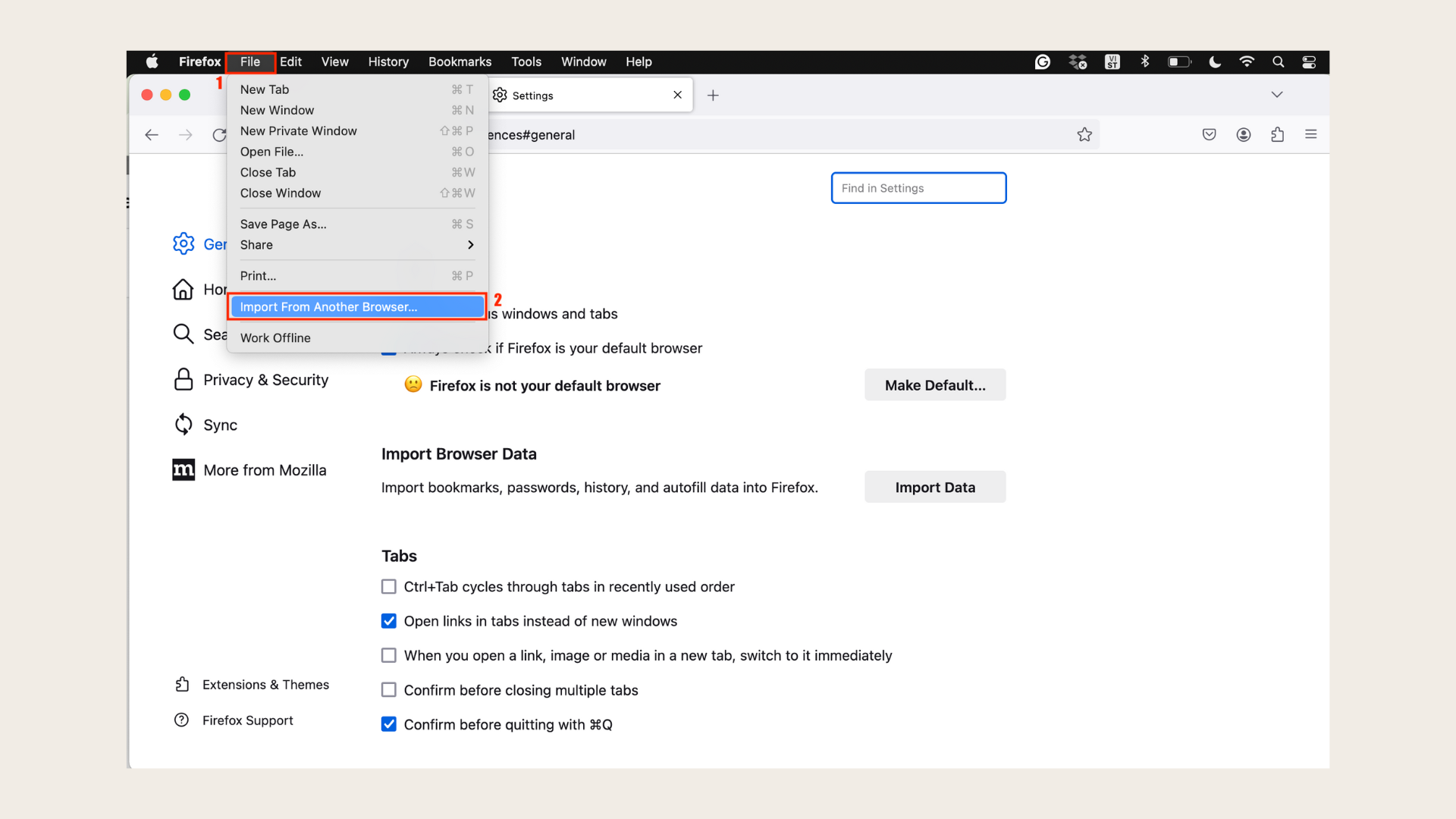Open a new tab with plus icon
This screenshot has height=819, width=1456.
pos(713,96)
